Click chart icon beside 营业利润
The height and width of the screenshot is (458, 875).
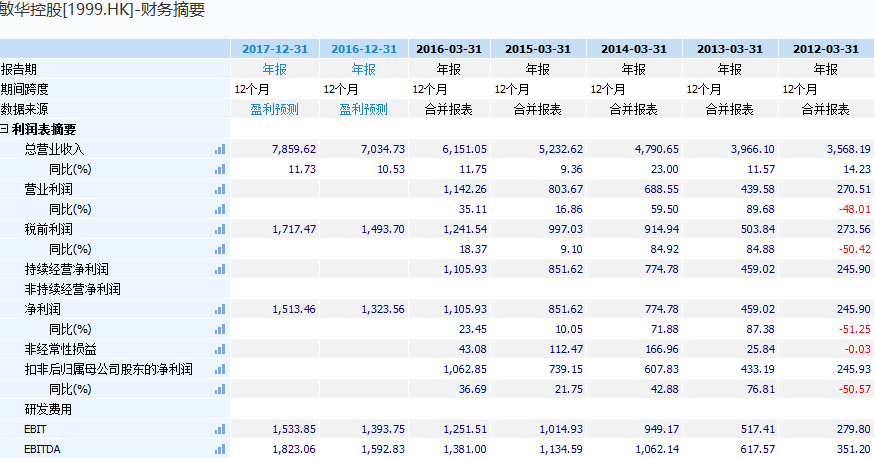pos(220,190)
